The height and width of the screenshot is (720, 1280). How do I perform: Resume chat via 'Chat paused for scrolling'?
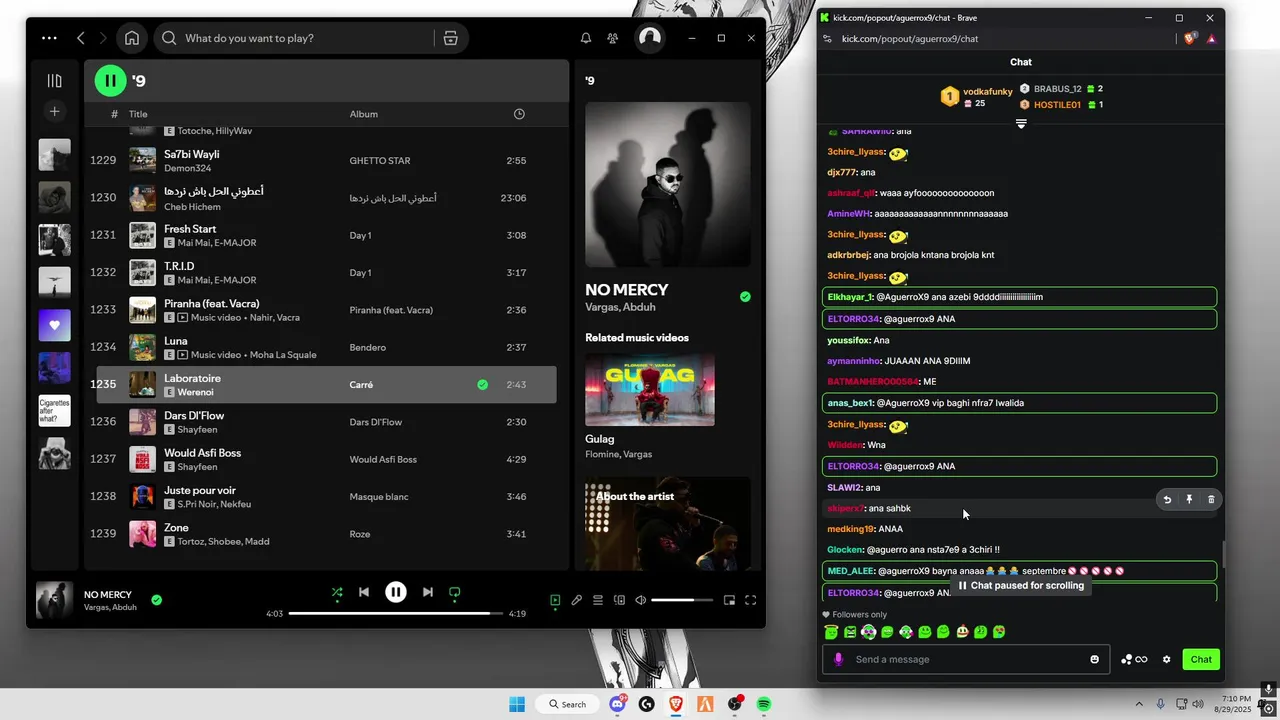point(1021,586)
